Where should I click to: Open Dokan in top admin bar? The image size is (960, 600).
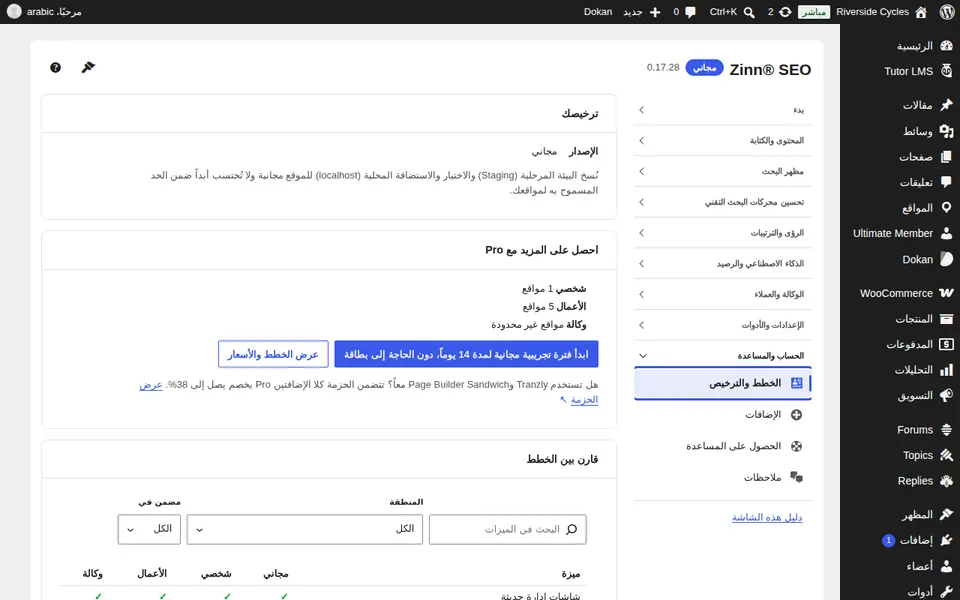[x=598, y=12]
